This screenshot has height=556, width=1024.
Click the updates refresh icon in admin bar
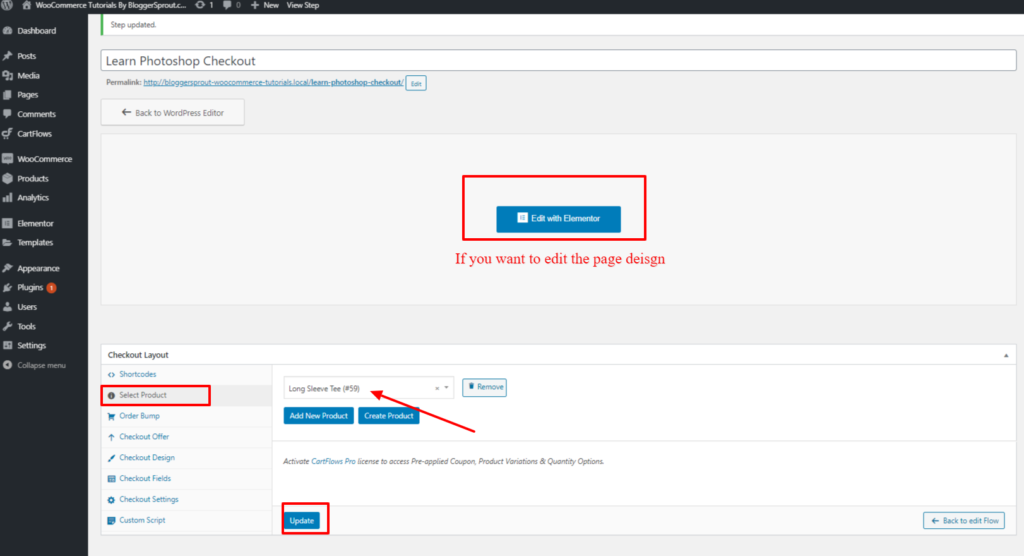(x=200, y=5)
